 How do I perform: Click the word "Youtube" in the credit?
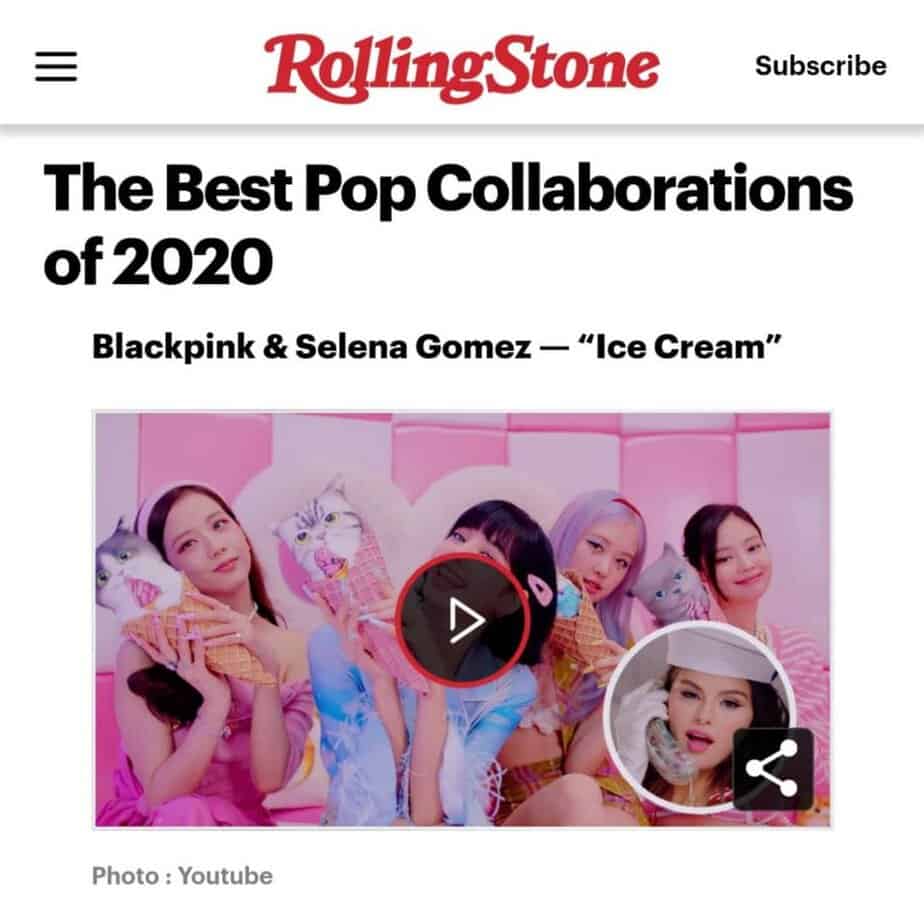(226, 876)
